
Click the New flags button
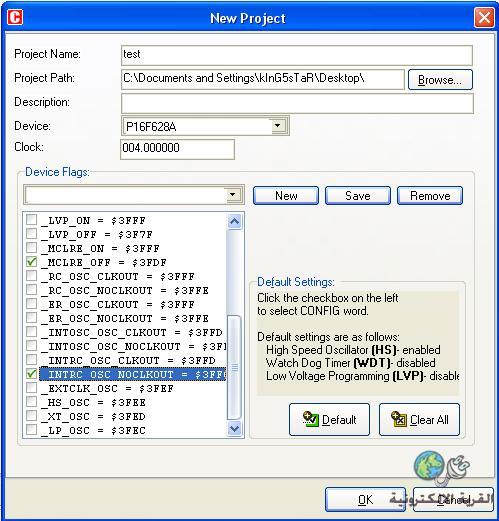[286, 195]
